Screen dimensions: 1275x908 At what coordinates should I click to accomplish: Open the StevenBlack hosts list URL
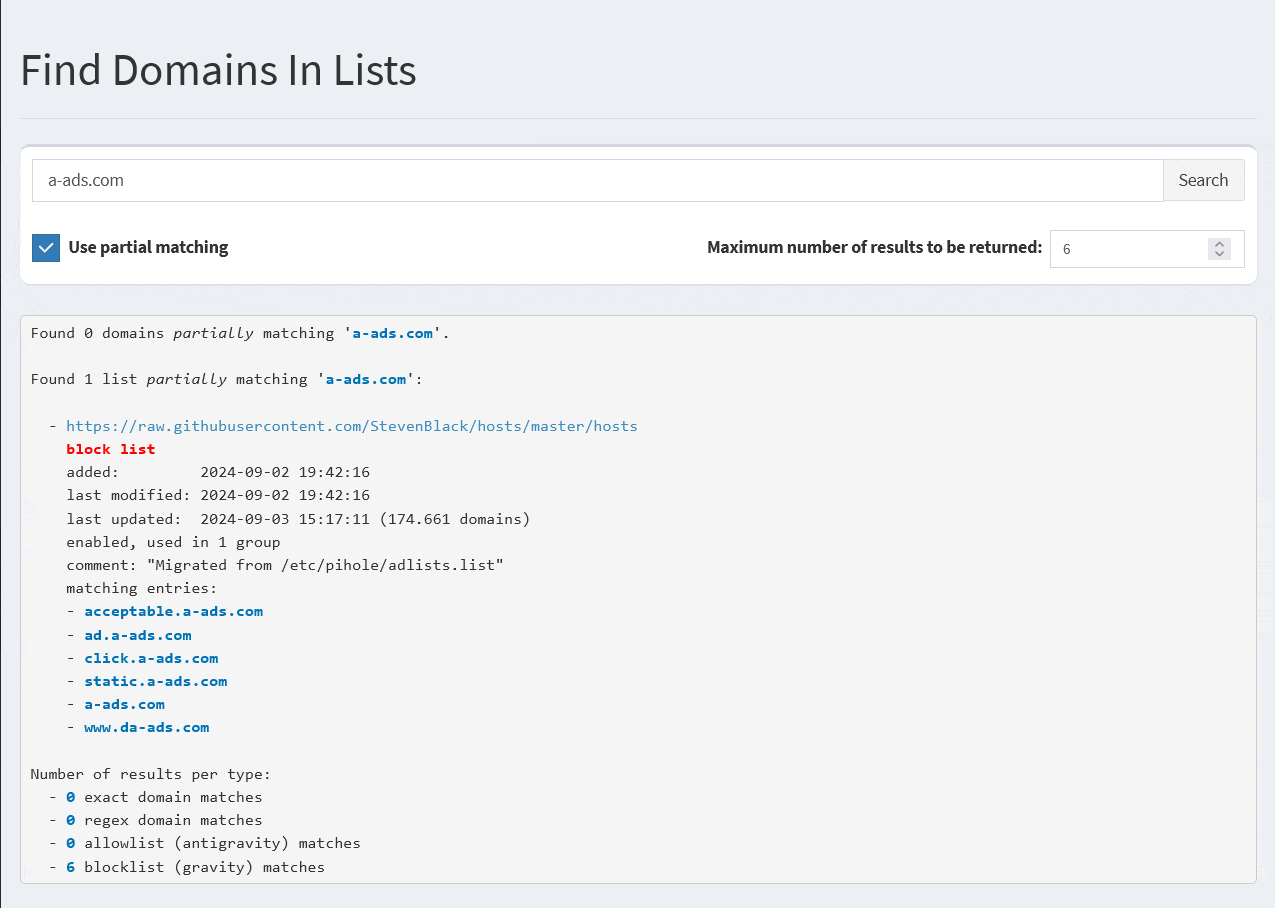[351, 426]
